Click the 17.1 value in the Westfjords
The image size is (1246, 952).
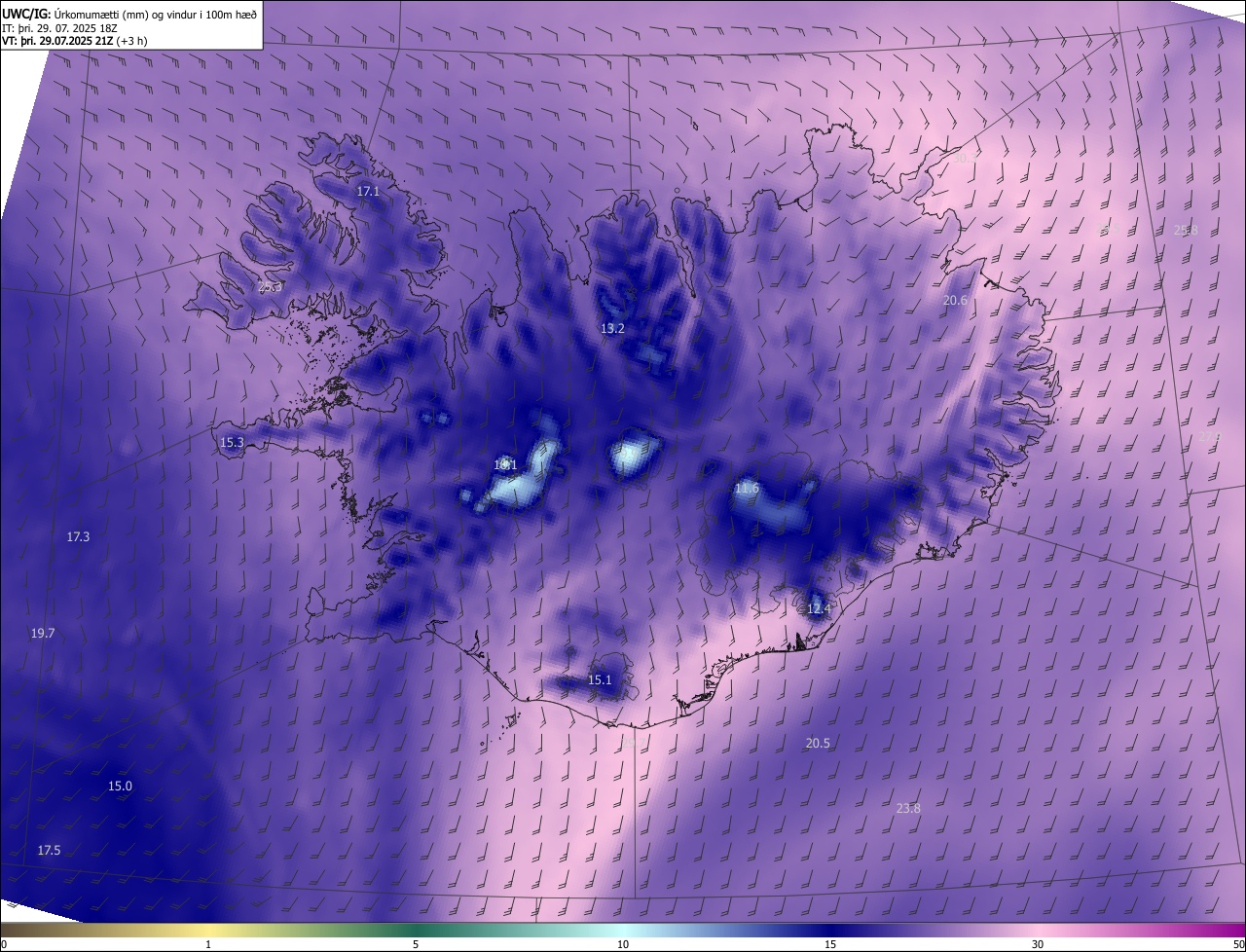click(x=368, y=192)
